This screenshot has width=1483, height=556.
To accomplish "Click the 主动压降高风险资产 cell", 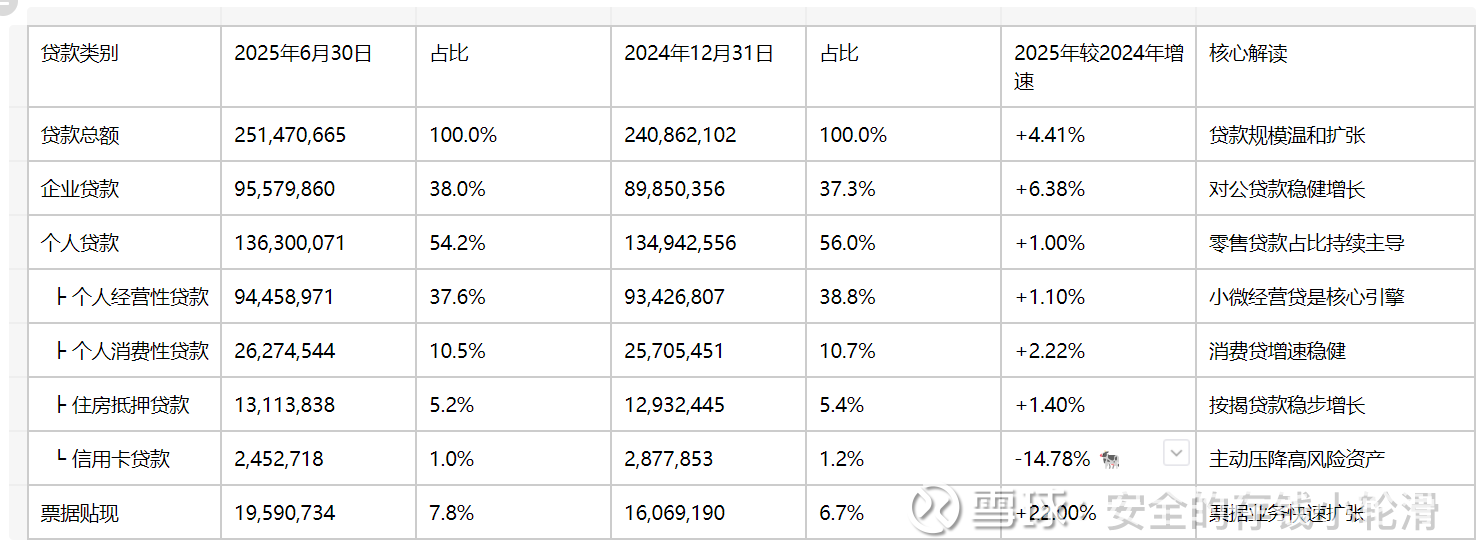I will [1296, 459].
